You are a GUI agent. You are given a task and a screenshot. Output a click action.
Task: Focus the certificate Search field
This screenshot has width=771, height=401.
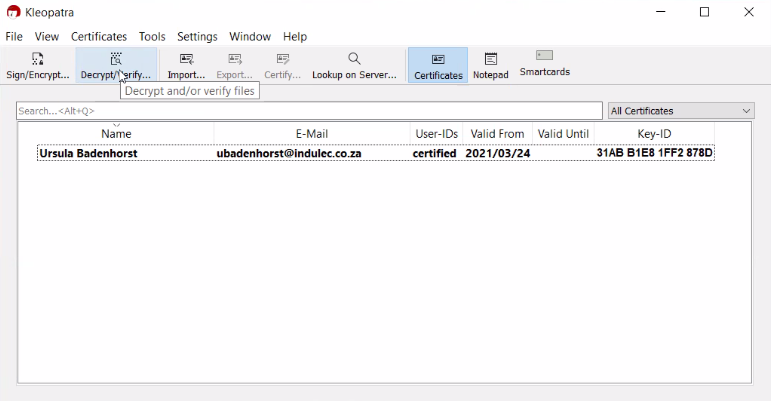[309, 111]
